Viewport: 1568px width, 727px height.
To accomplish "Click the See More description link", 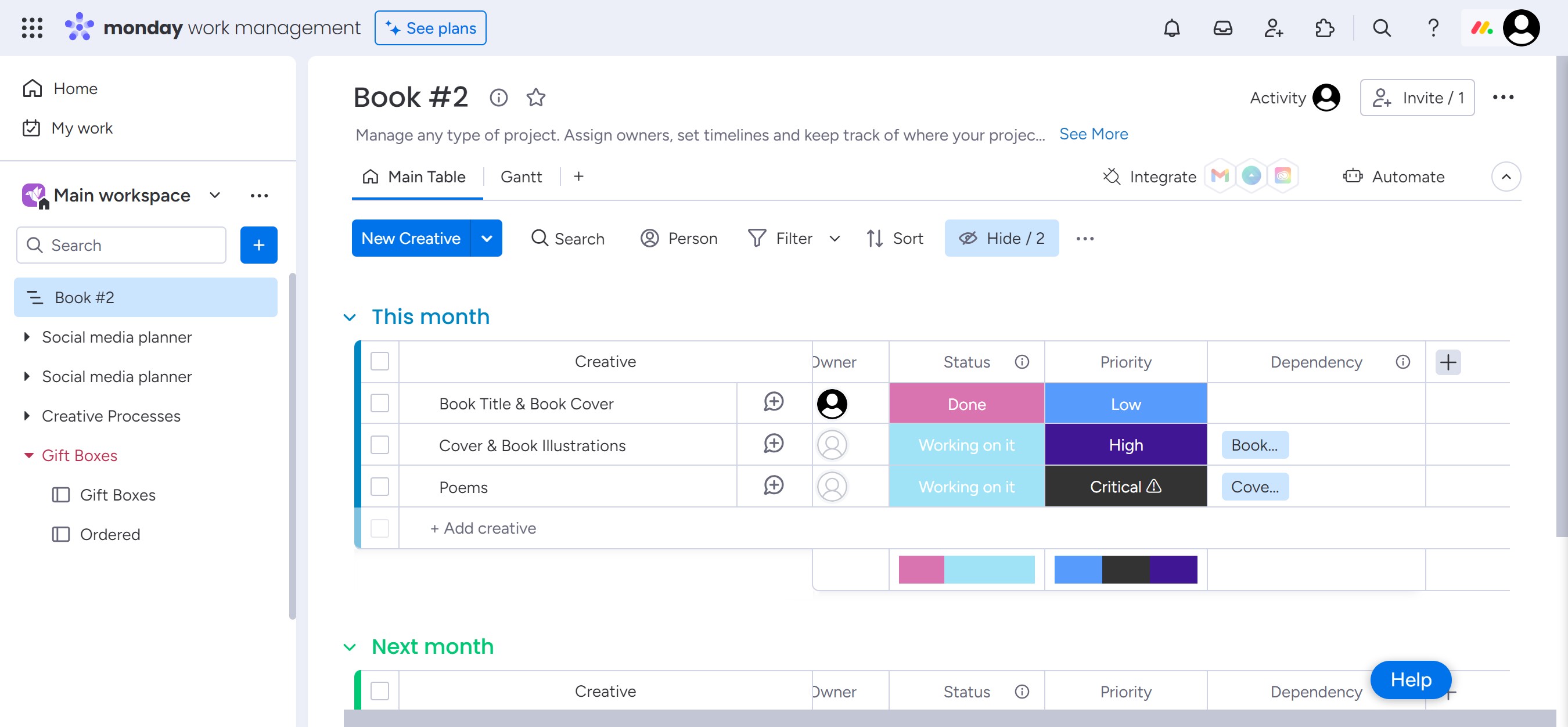I will 1093,134.
